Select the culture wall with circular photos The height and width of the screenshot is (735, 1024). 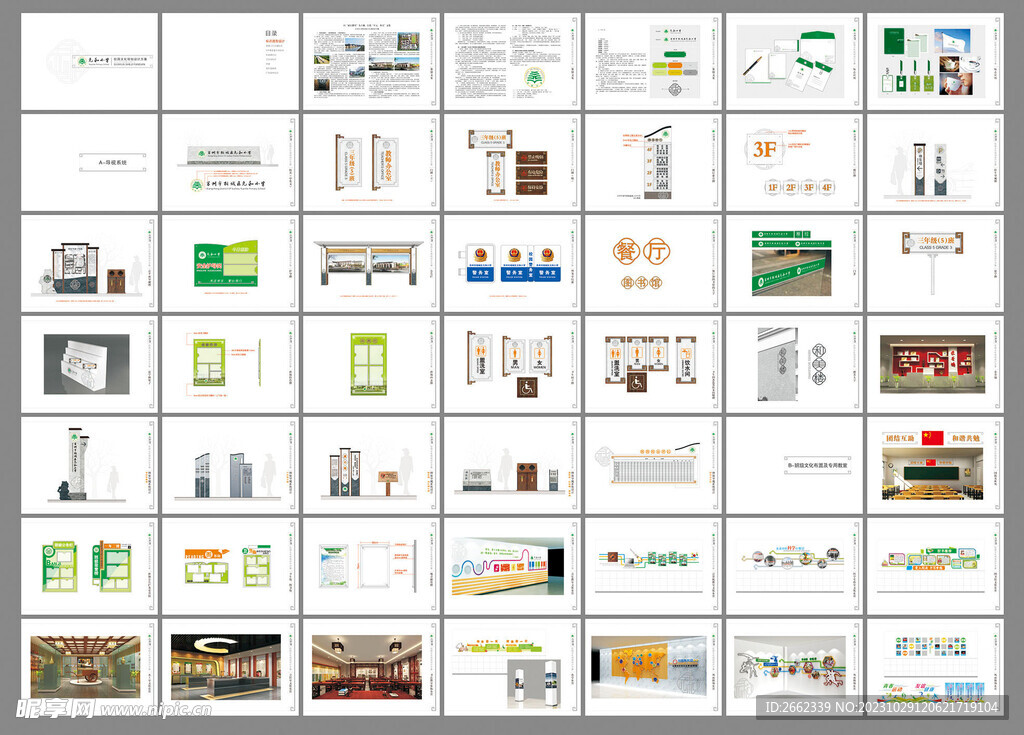[x=795, y=566]
